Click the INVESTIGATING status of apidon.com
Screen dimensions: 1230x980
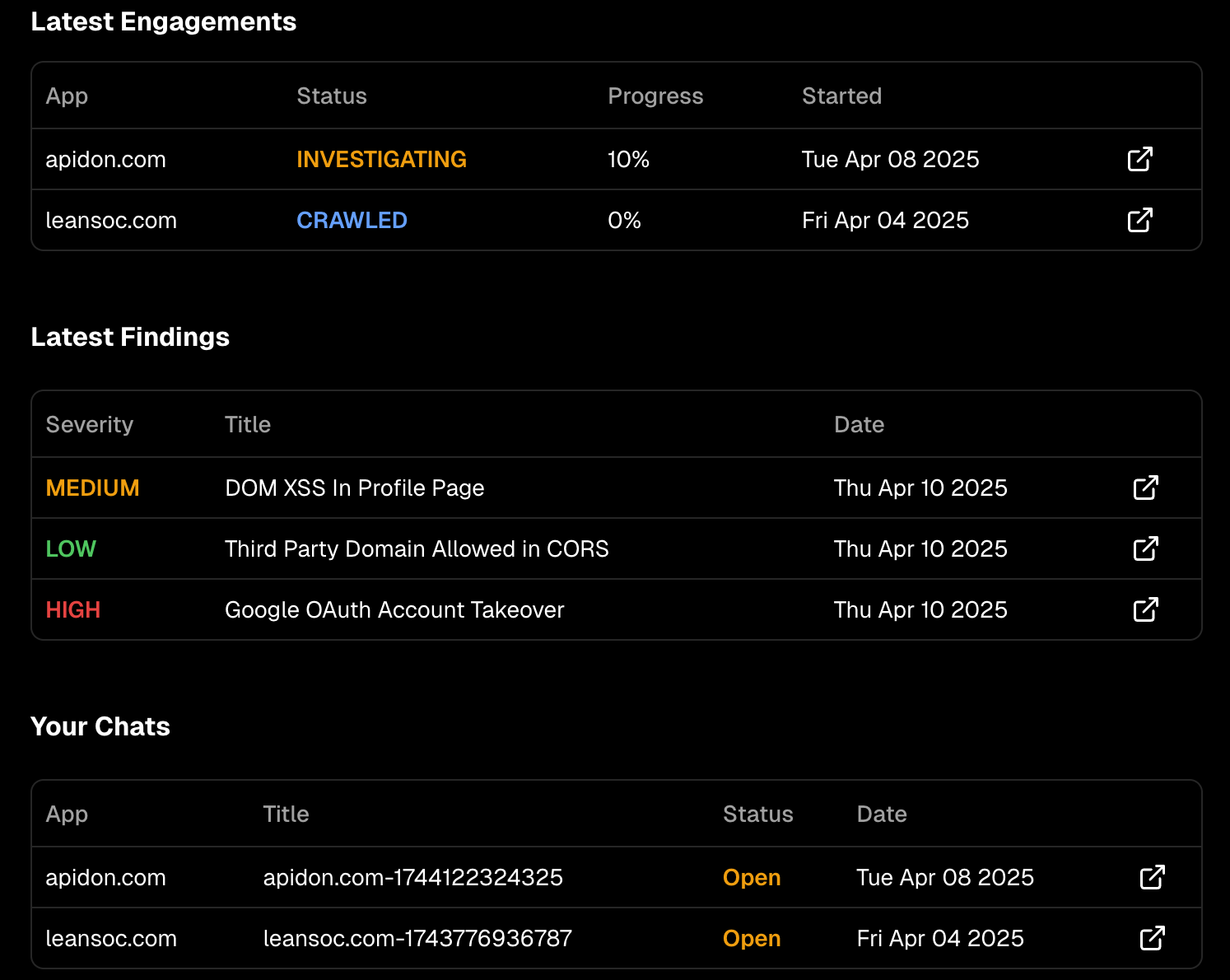coord(381,159)
